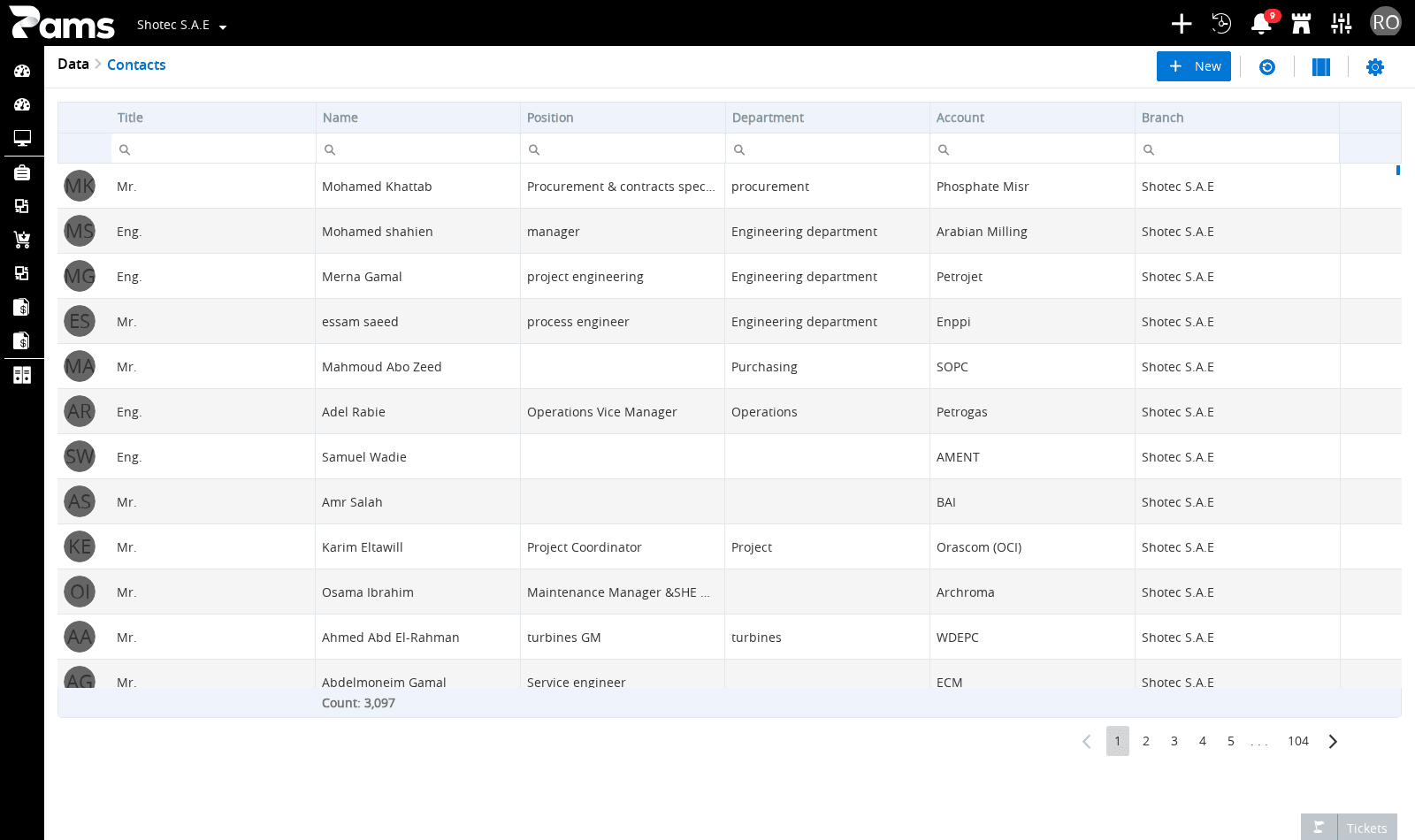
Task: Open the first dashboard gauge sidebar icon
Action: pyautogui.click(x=22, y=71)
